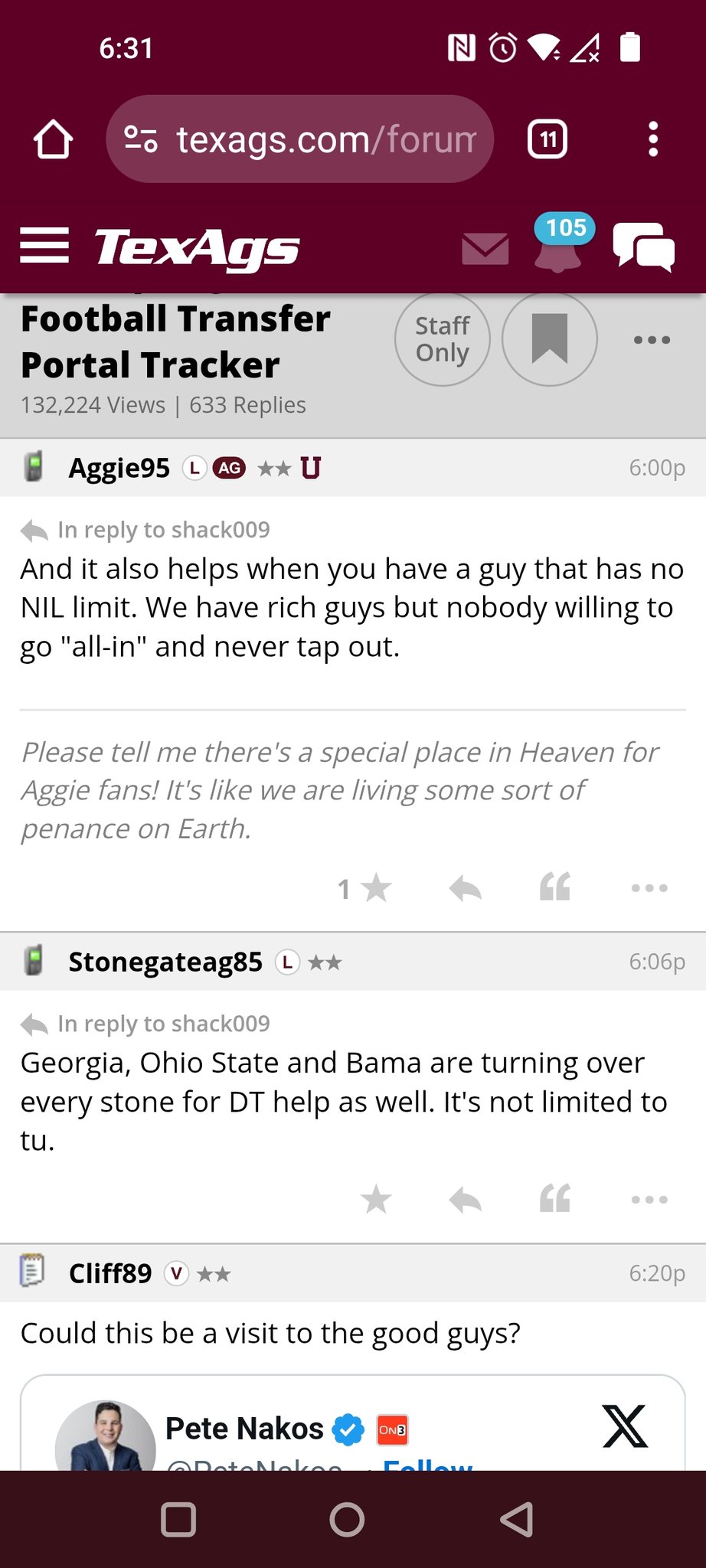Open more options on Stonegateag85's post

click(x=649, y=1199)
